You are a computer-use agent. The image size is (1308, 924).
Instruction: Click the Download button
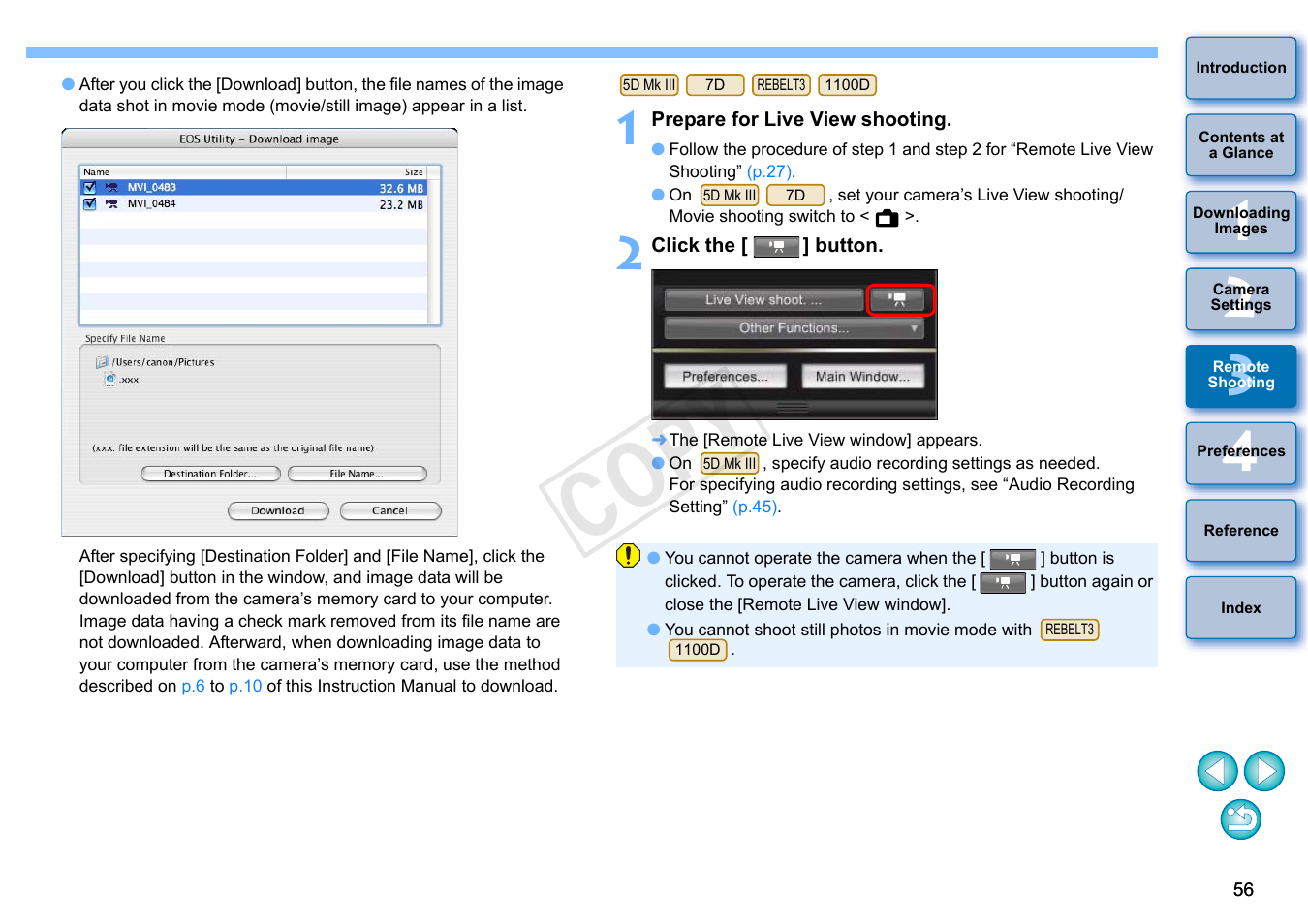point(278,510)
